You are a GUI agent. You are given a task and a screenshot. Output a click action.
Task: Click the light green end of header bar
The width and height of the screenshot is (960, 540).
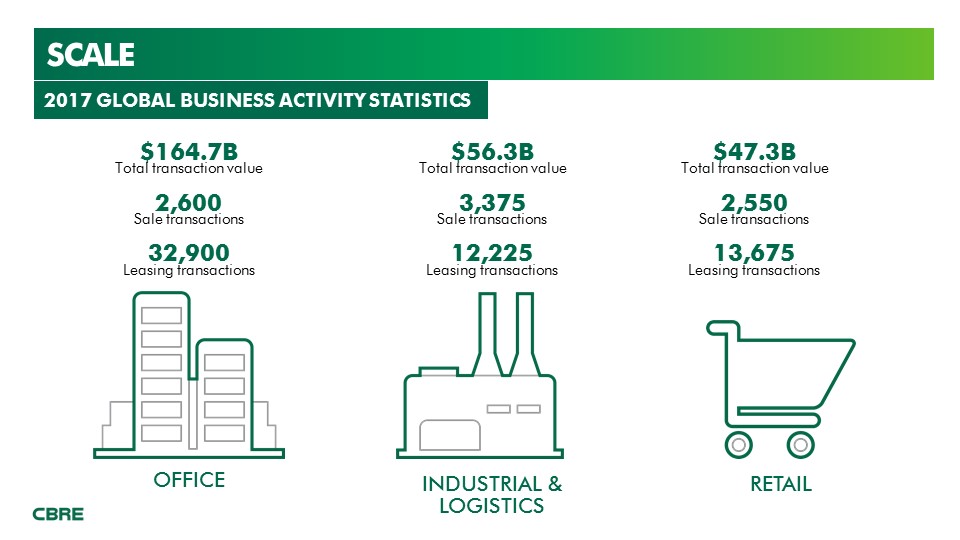tap(900, 54)
